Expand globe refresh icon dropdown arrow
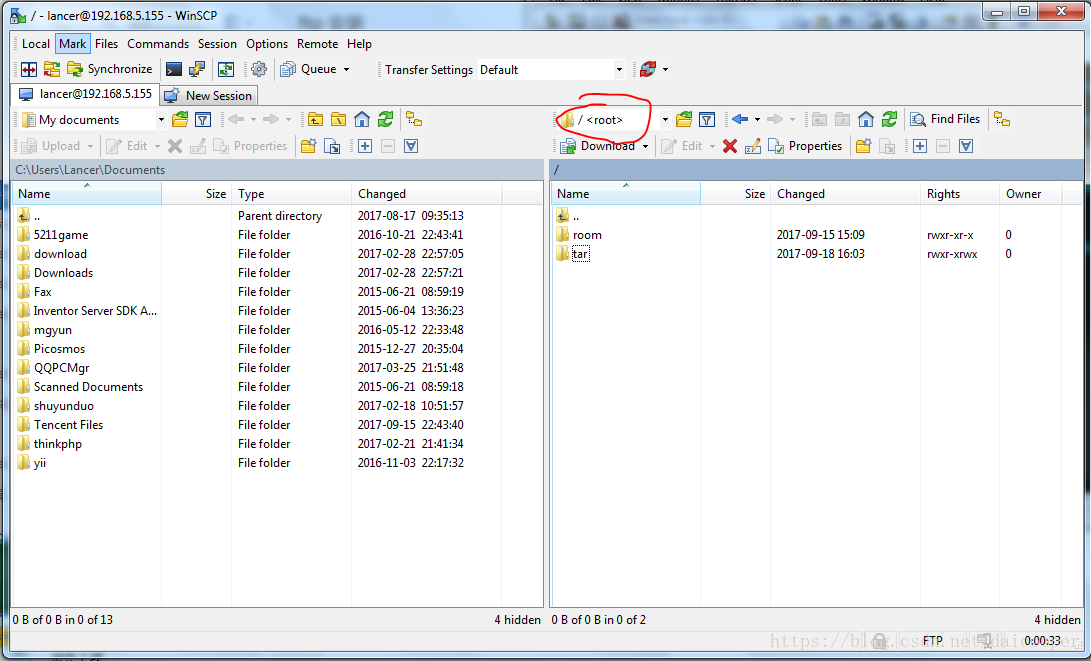 [665, 70]
